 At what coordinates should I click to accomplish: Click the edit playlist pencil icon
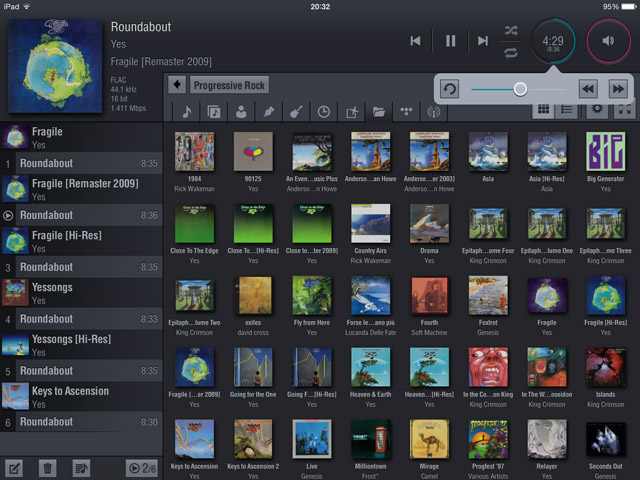[x=15, y=467]
